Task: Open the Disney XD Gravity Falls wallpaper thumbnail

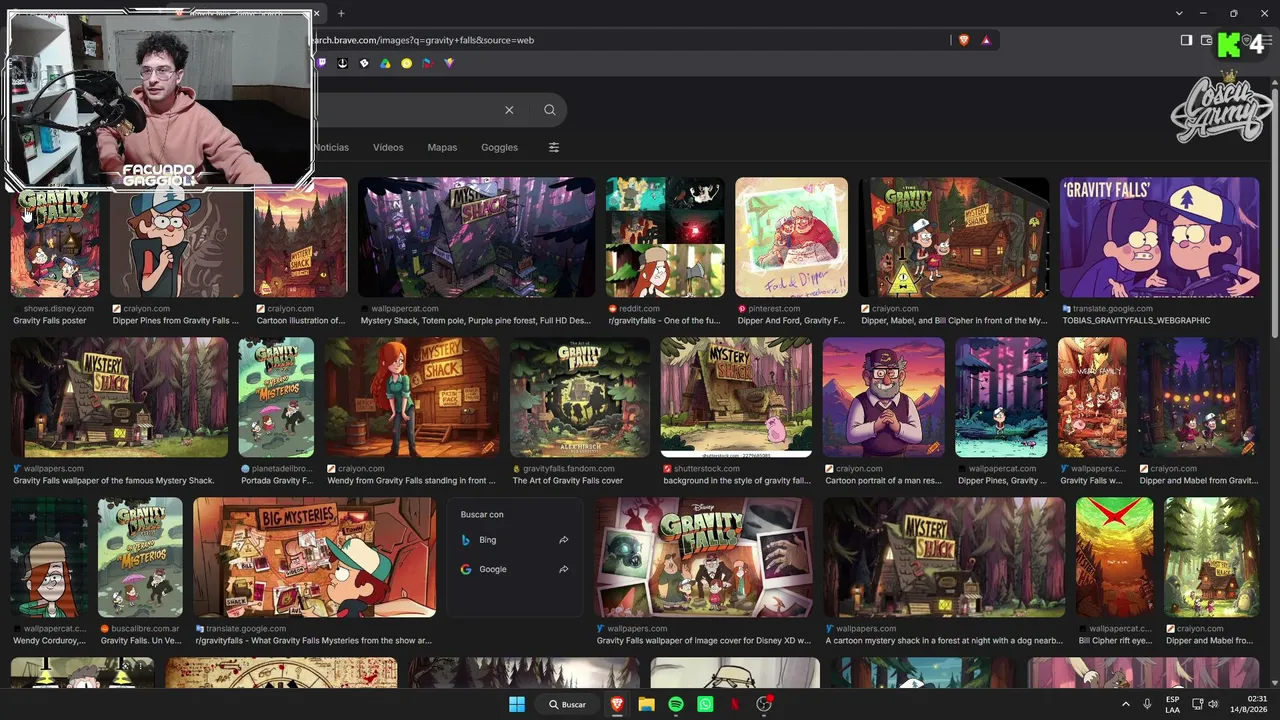Action: pos(704,557)
